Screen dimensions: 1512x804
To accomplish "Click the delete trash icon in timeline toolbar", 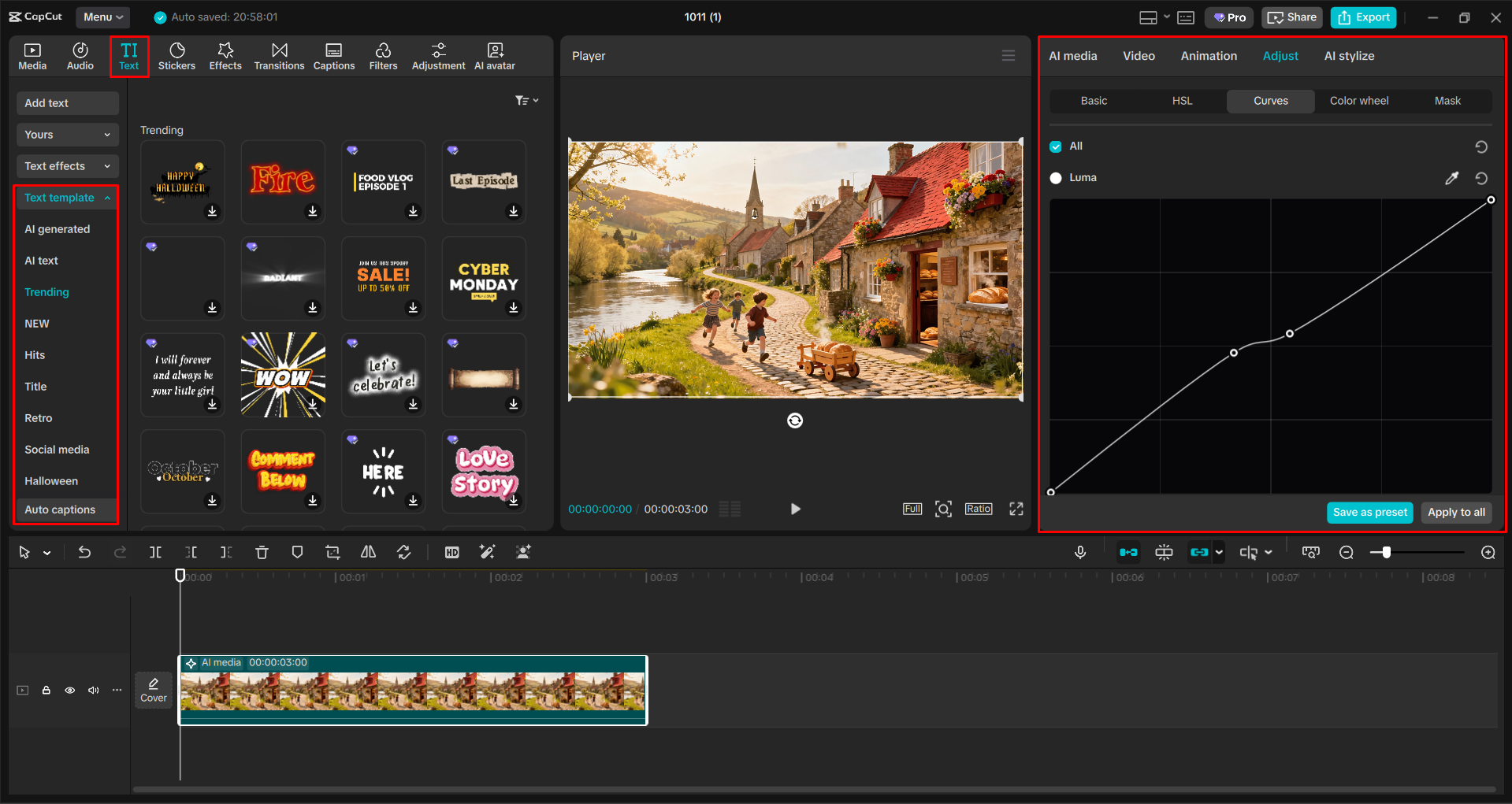I will [x=262, y=553].
